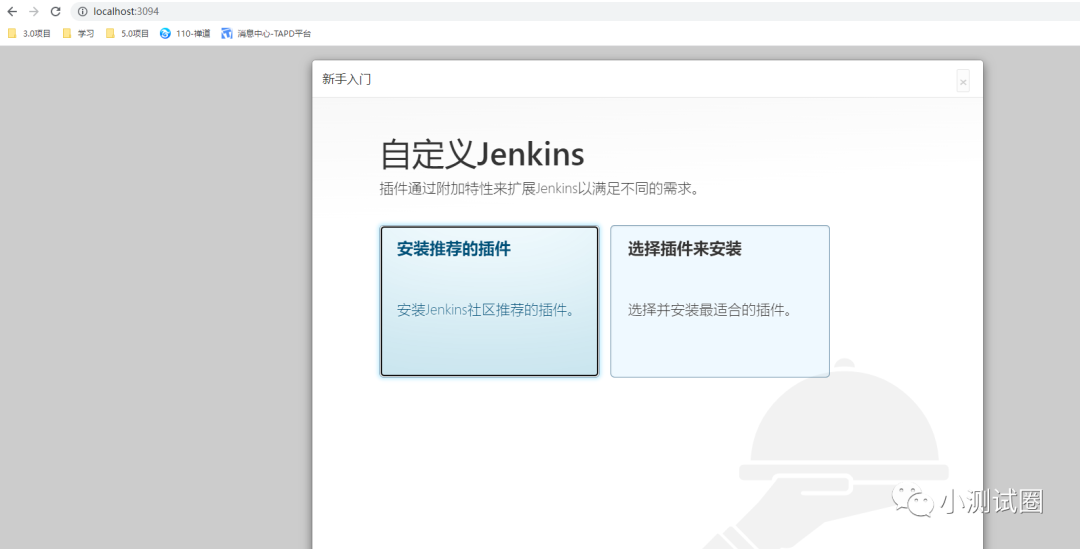Open the 学习 bookmark folder
The width and height of the screenshot is (1080, 549).
pyautogui.click(x=78, y=33)
